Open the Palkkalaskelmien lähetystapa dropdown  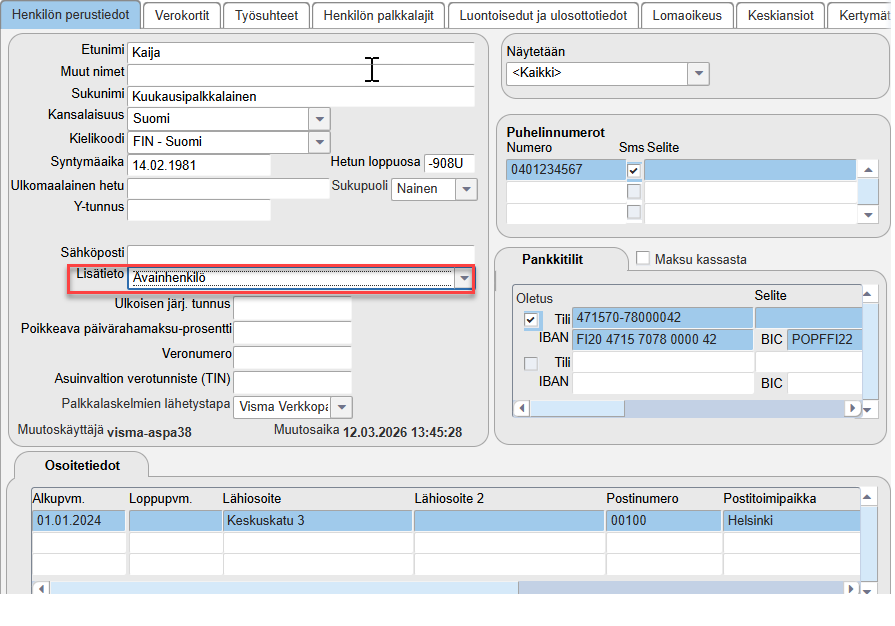click(342, 407)
